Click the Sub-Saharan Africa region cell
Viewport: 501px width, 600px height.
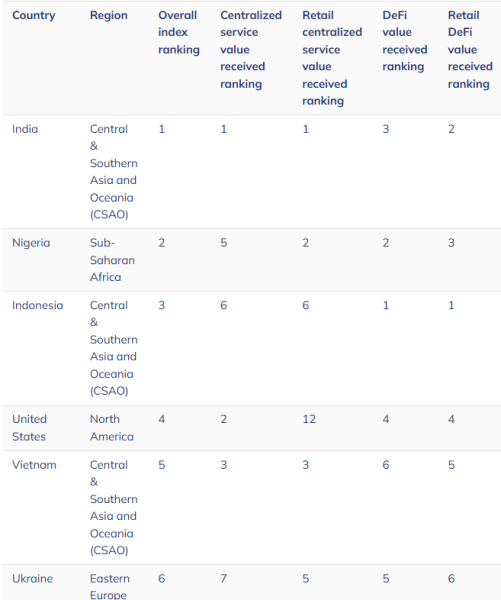click(112, 260)
